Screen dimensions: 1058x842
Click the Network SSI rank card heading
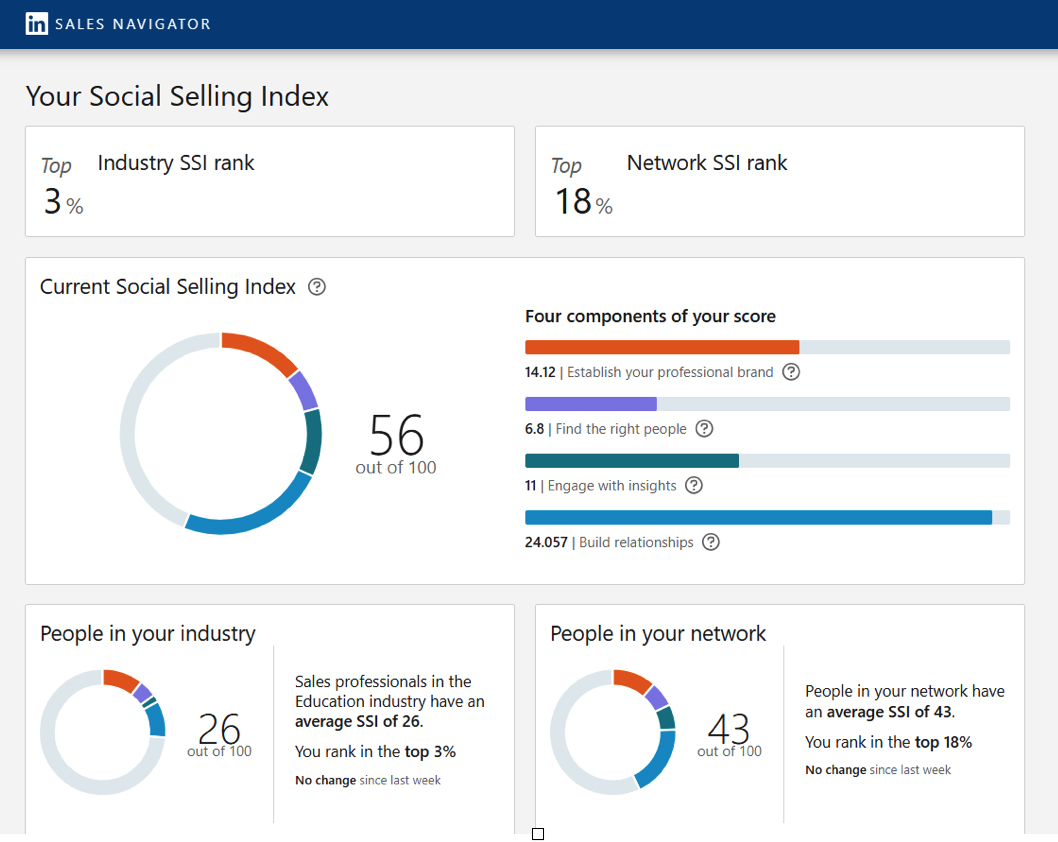click(706, 163)
